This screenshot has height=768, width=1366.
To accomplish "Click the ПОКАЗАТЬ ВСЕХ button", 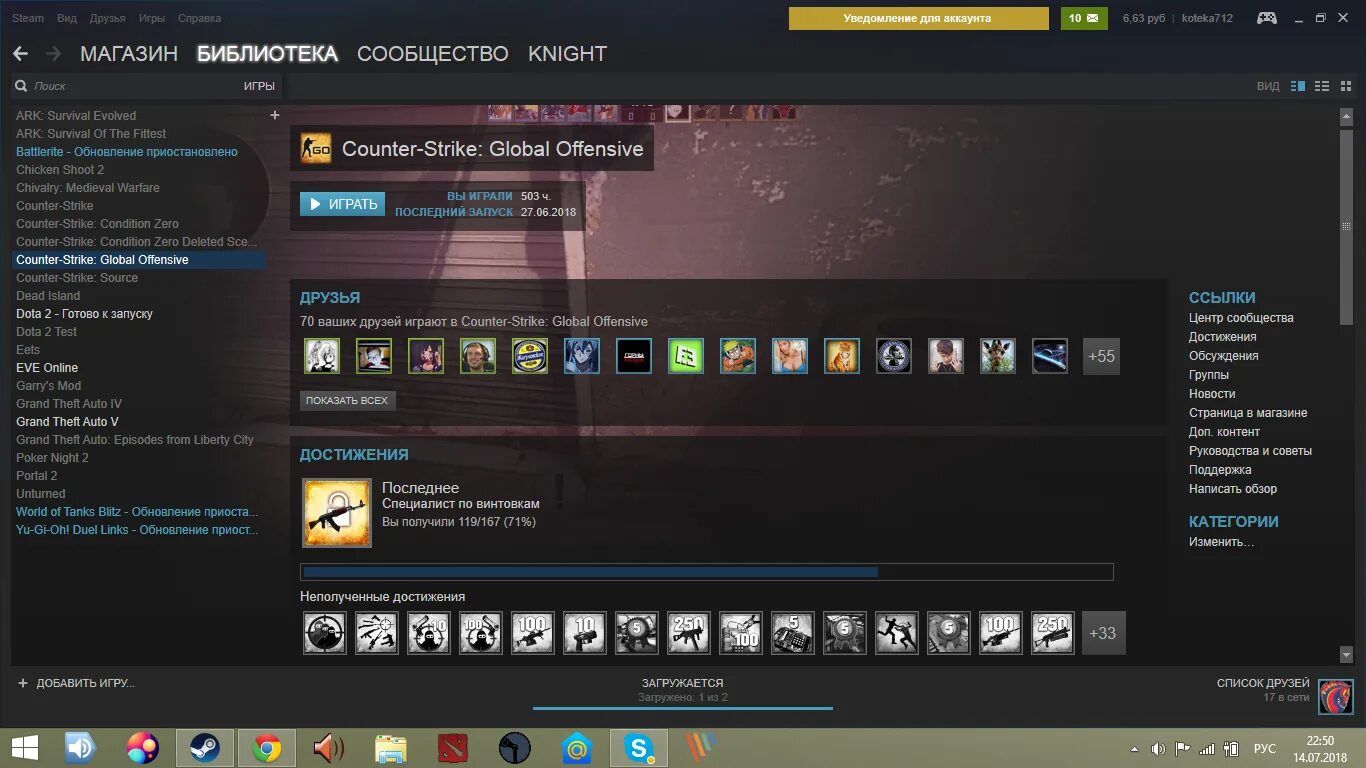I will 347,400.
